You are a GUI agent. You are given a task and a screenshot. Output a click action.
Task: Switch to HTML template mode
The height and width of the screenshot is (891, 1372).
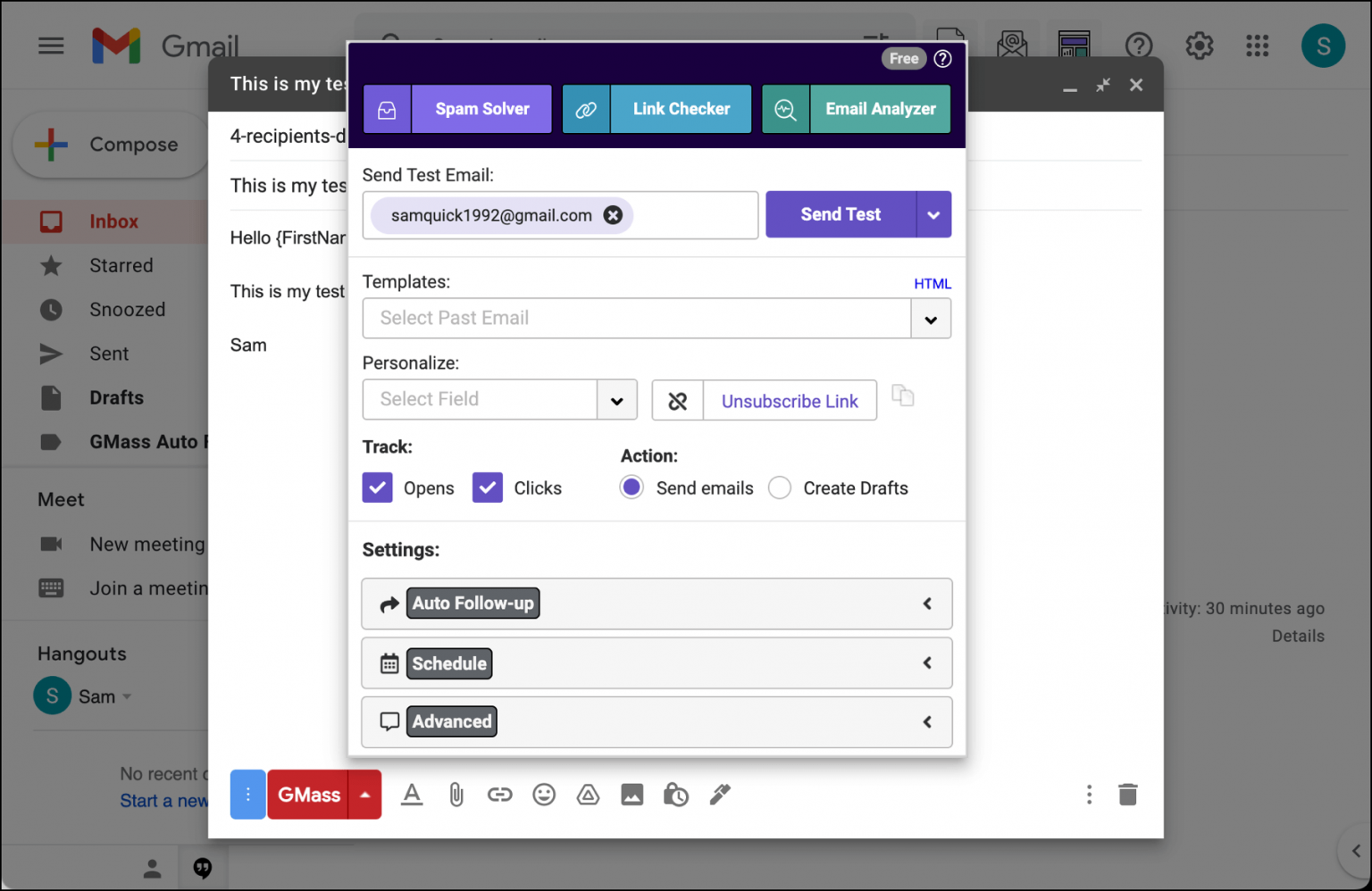pyautogui.click(x=932, y=283)
